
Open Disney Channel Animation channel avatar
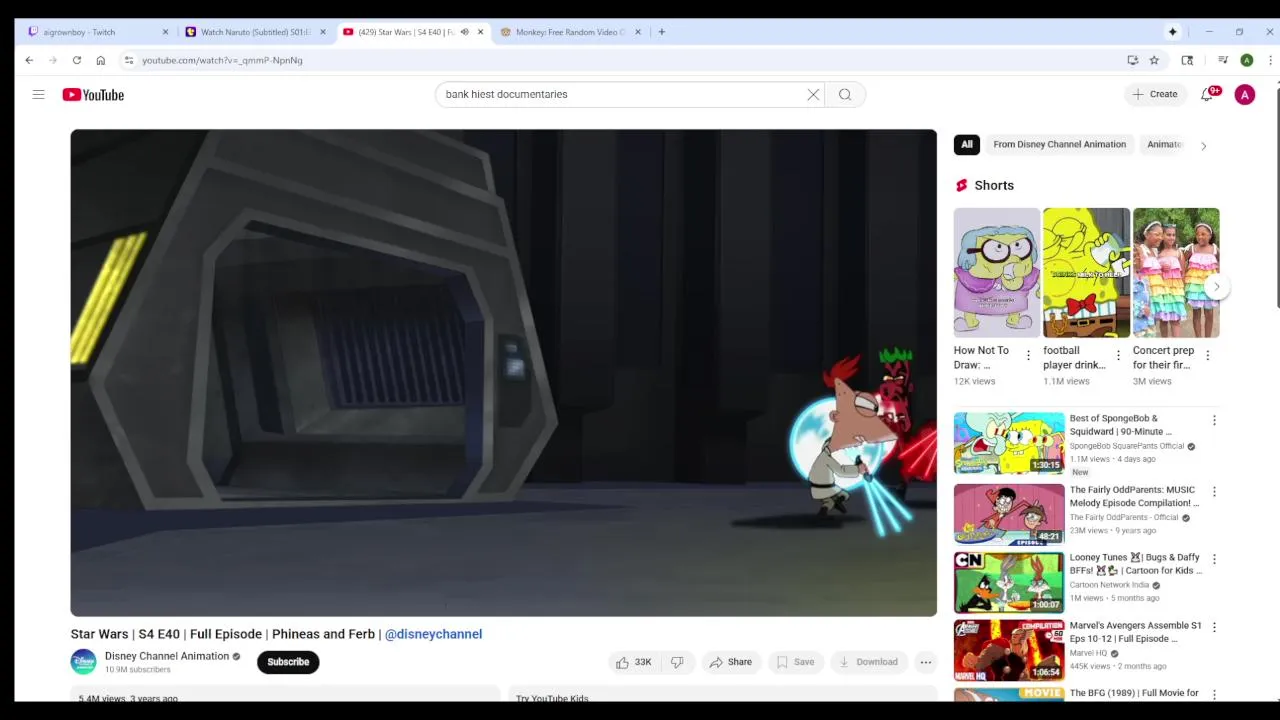pyautogui.click(x=83, y=662)
